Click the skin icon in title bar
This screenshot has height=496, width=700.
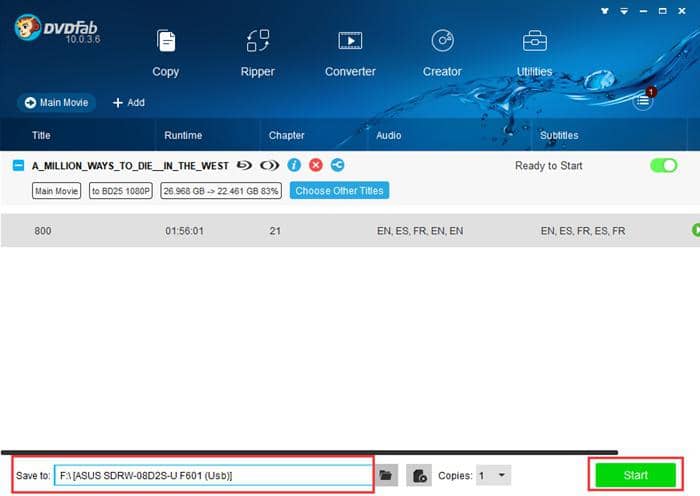pyautogui.click(x=605, y=11)
